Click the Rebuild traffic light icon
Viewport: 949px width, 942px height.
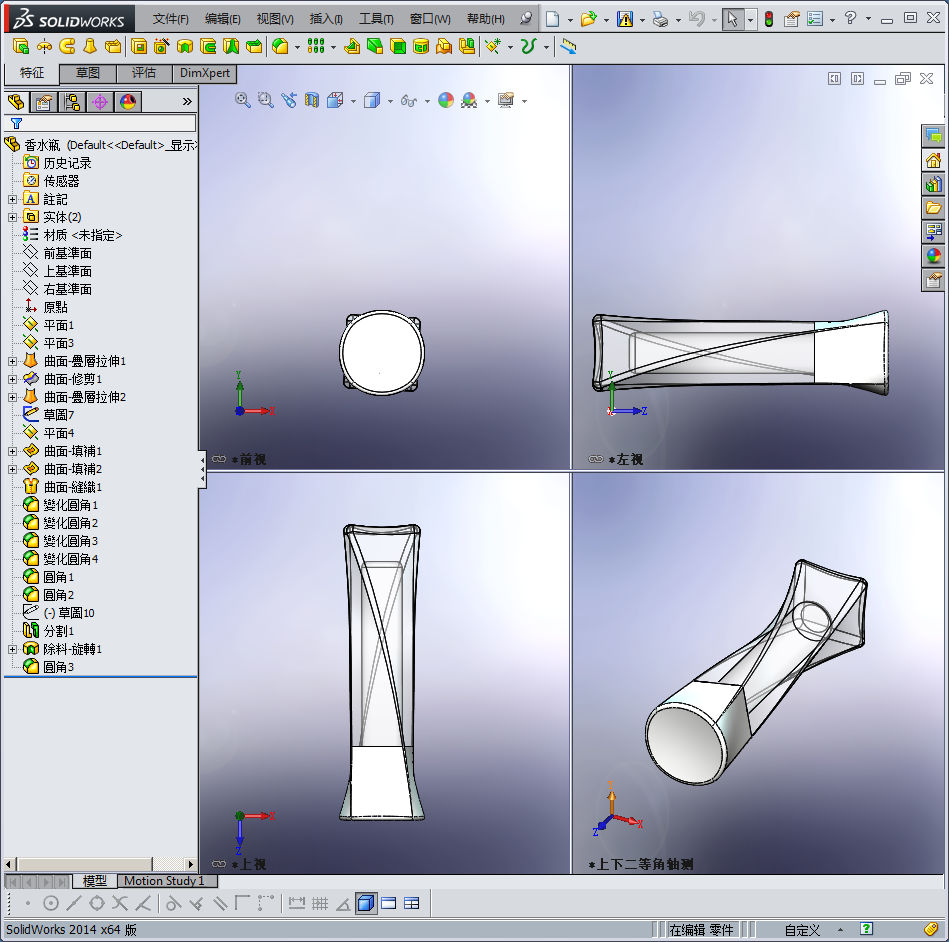click(769, 19)
